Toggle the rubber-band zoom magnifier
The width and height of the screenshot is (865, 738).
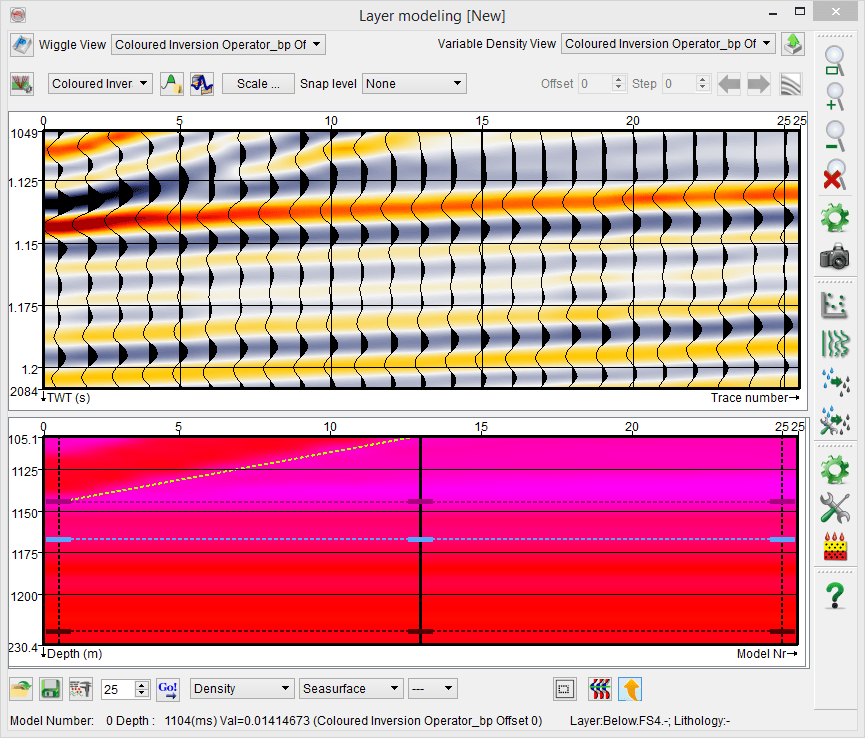point(833,58)
